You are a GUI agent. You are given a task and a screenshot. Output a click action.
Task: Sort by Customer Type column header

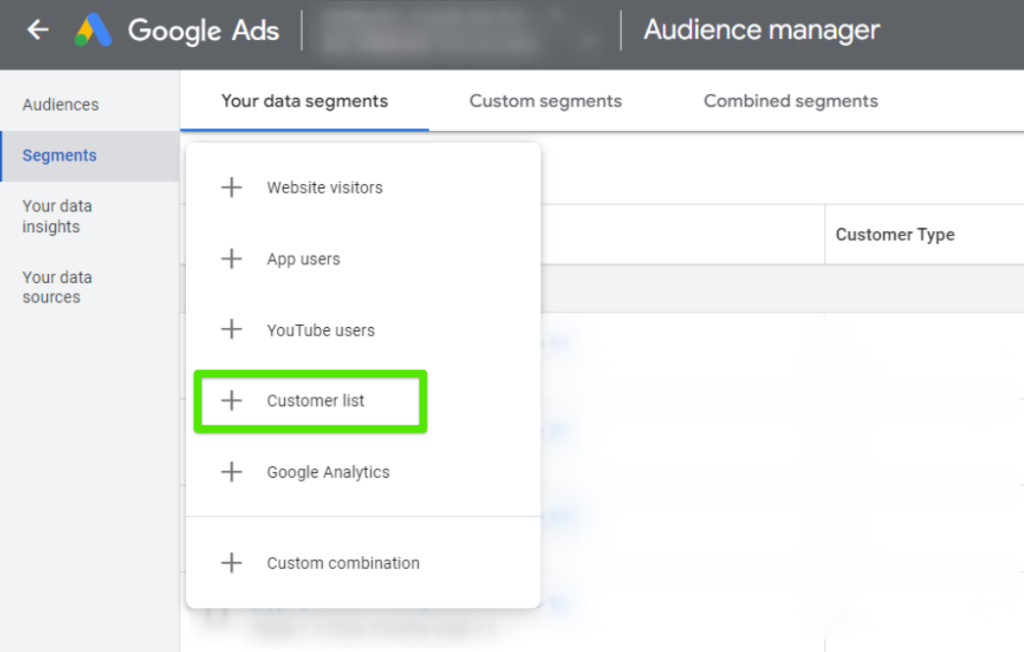(x=895, y=235)
